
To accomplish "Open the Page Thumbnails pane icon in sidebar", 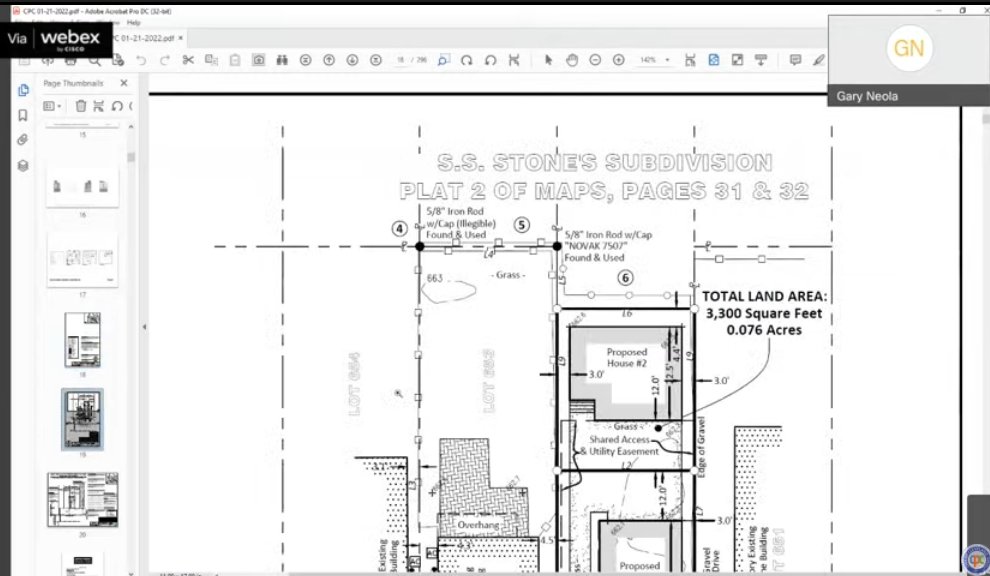I will tap(23, 90).
